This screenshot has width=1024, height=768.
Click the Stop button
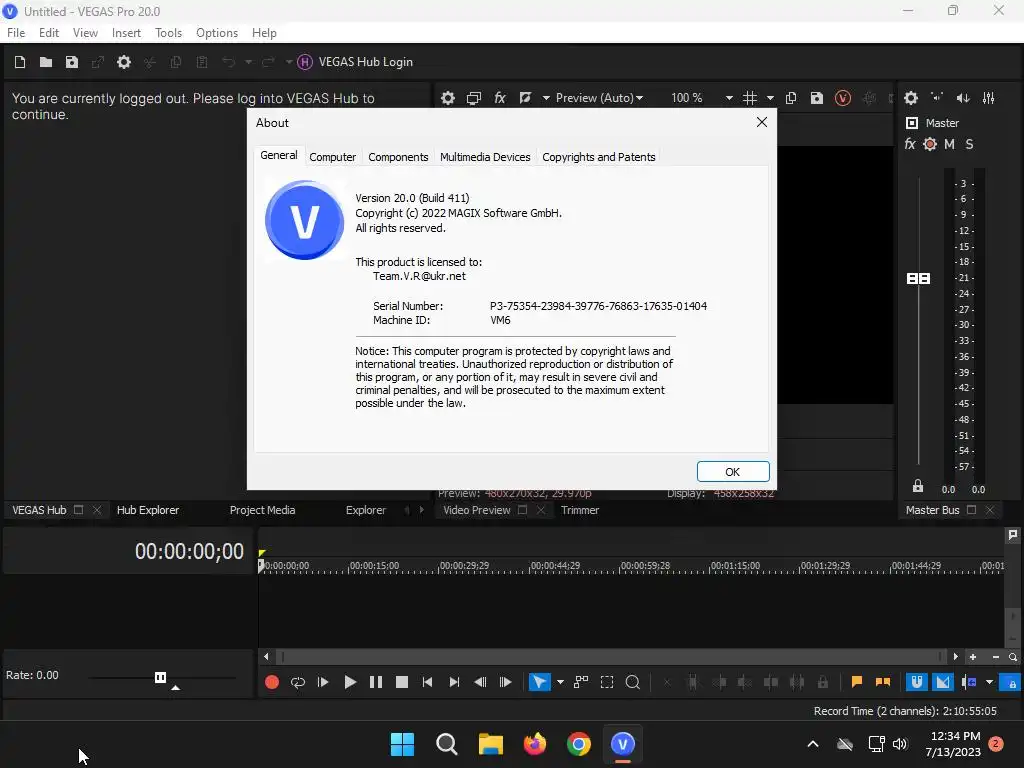coord(402,682)
